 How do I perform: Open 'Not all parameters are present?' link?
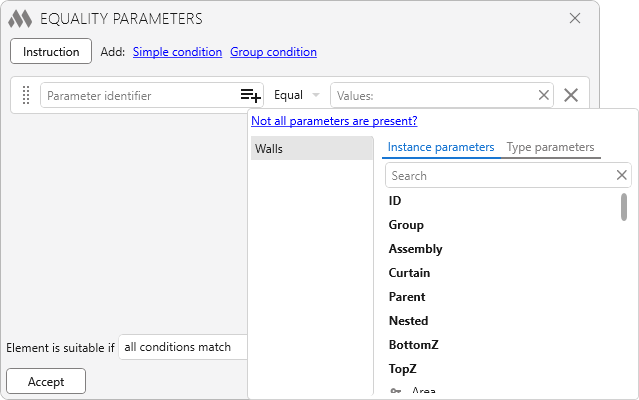tap(334, 121)
